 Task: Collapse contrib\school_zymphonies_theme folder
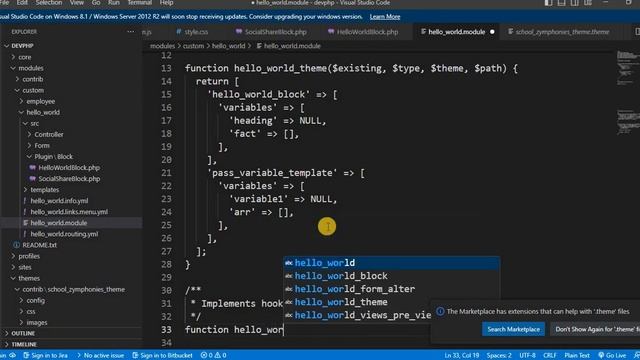[71, 289]
